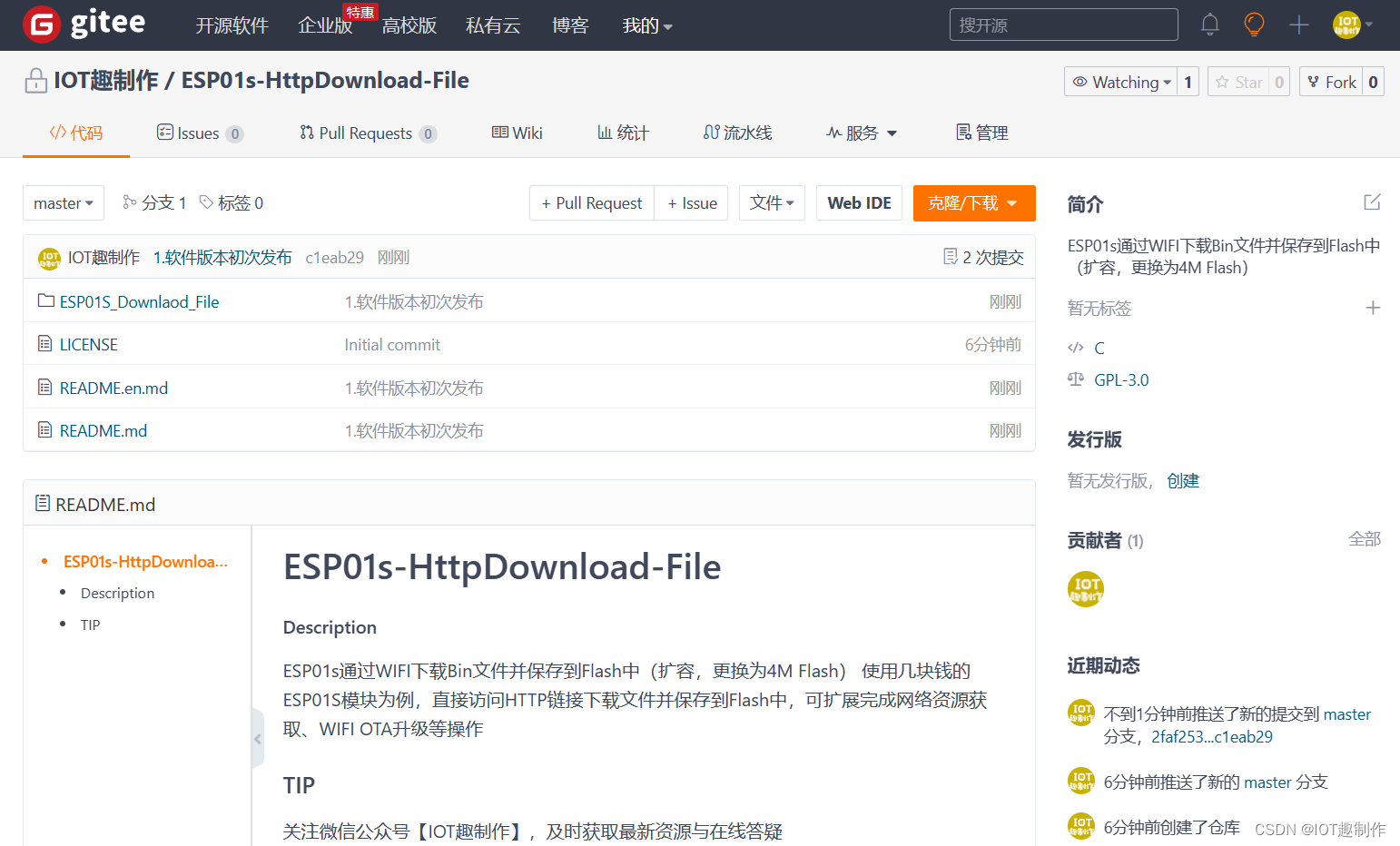Viewport: 1400px width, 846px height.
Task: Click the 企业版 menu item
Action: coord(325,25)
